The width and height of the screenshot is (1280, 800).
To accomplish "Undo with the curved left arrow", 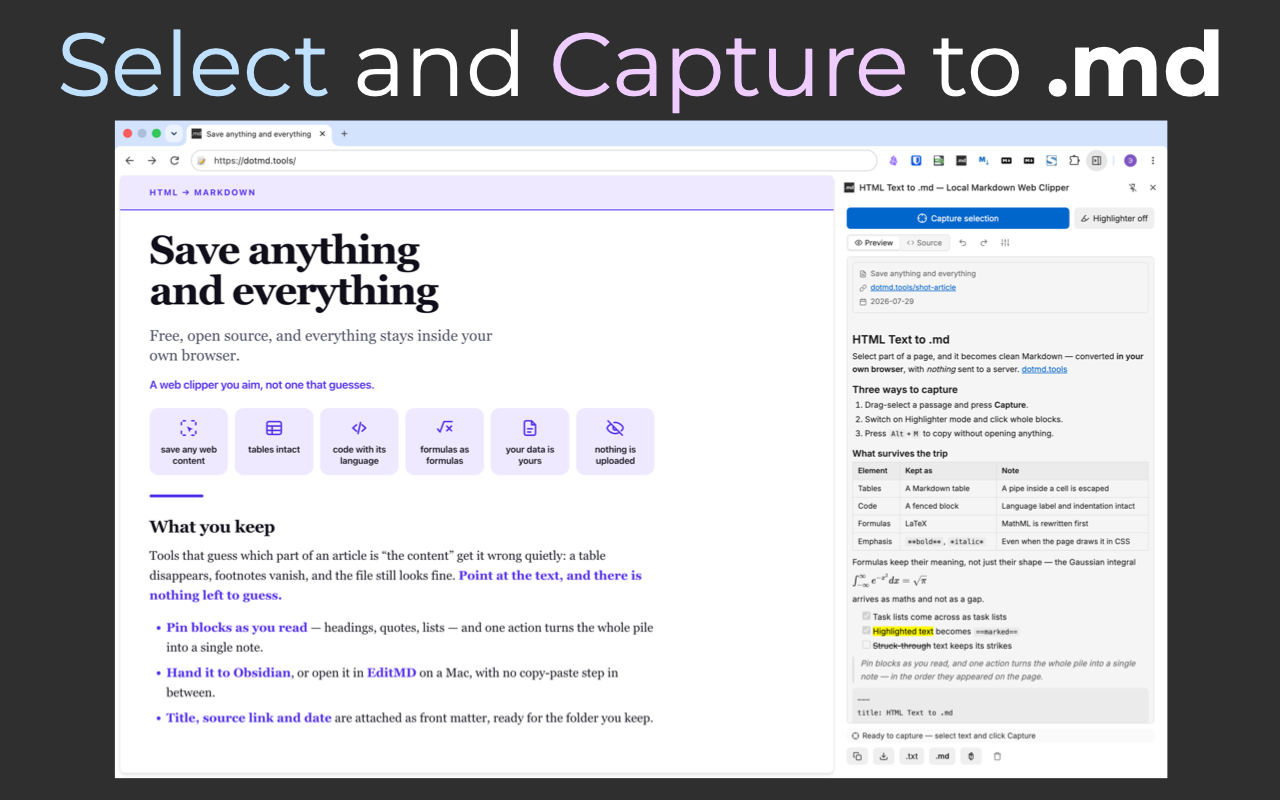I will 963,243.
